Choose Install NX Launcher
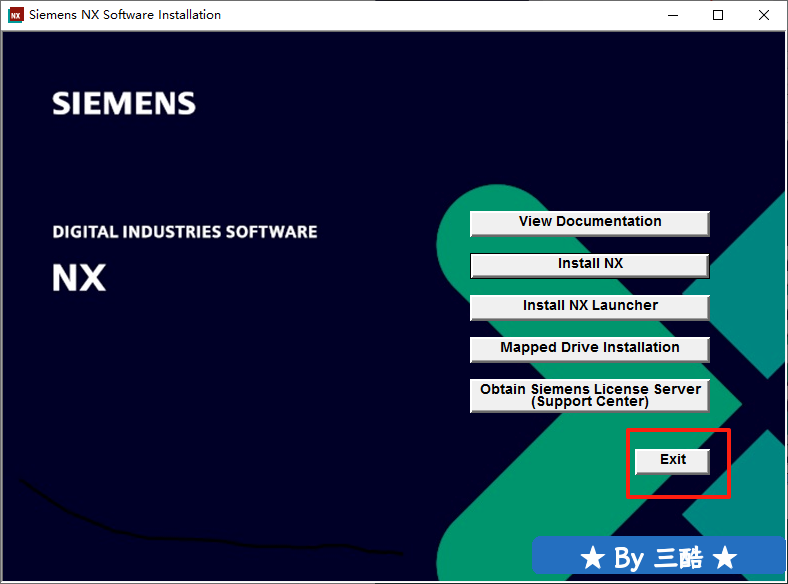The image size is (788, 584). tap(589, 307)
